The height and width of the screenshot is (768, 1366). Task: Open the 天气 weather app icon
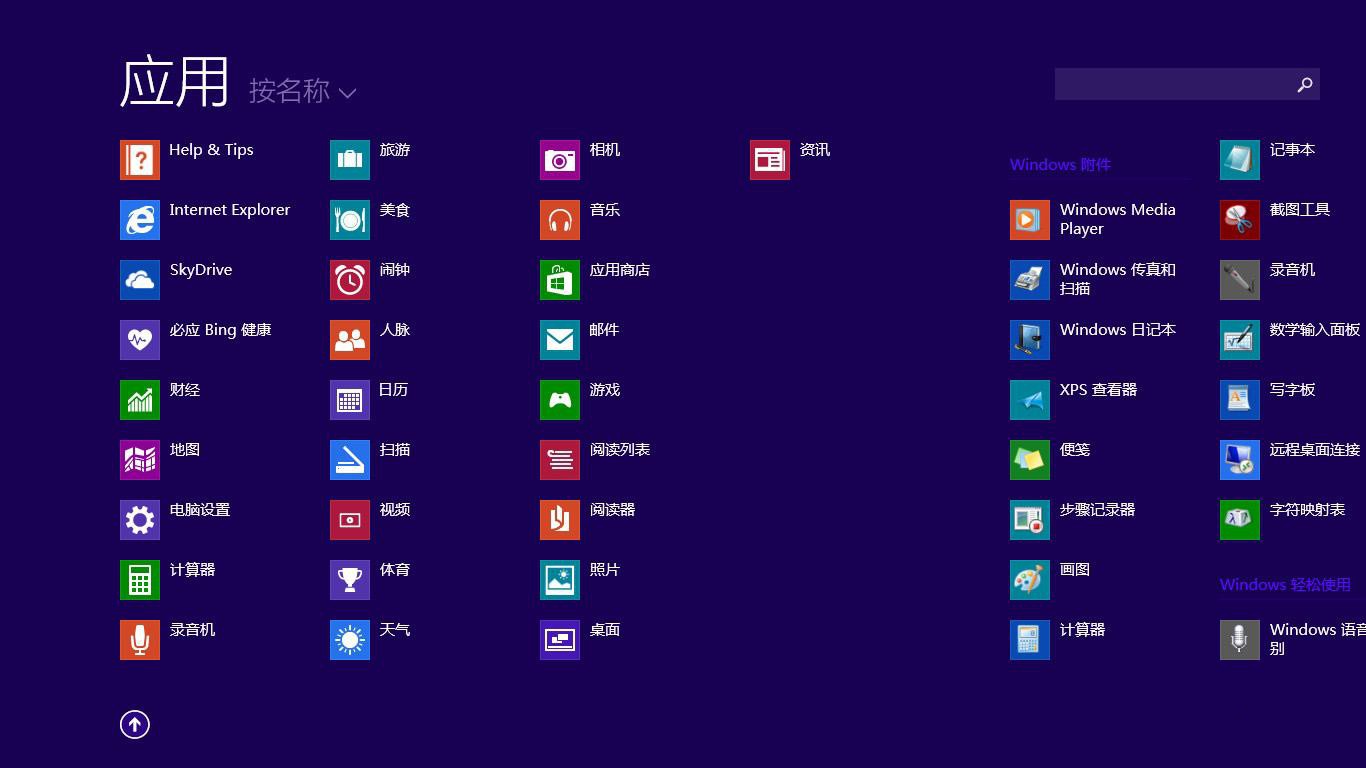tap(350, 640)
